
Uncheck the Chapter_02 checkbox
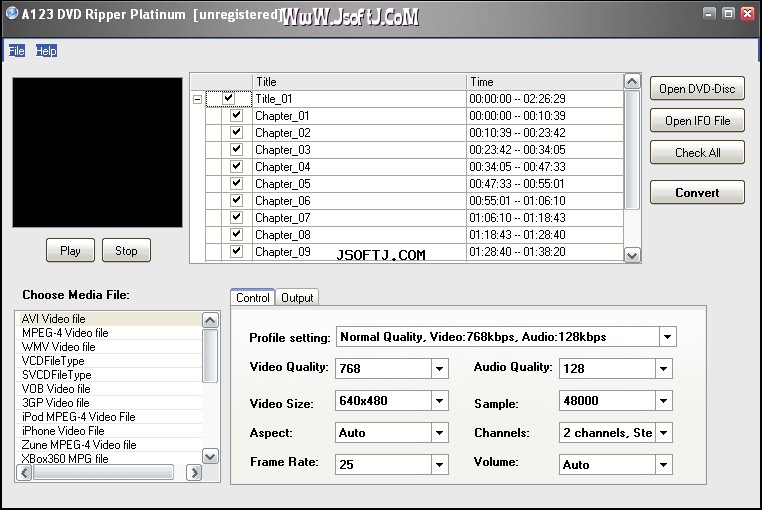[236, 132]
